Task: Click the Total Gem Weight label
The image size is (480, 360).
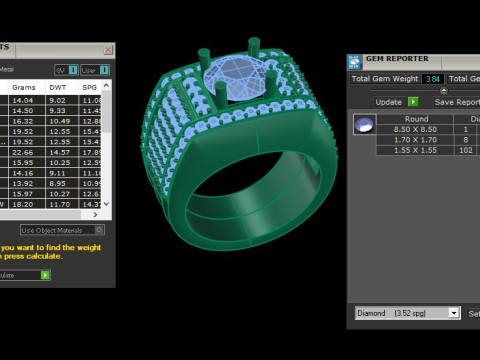Action: coord(385,79)
